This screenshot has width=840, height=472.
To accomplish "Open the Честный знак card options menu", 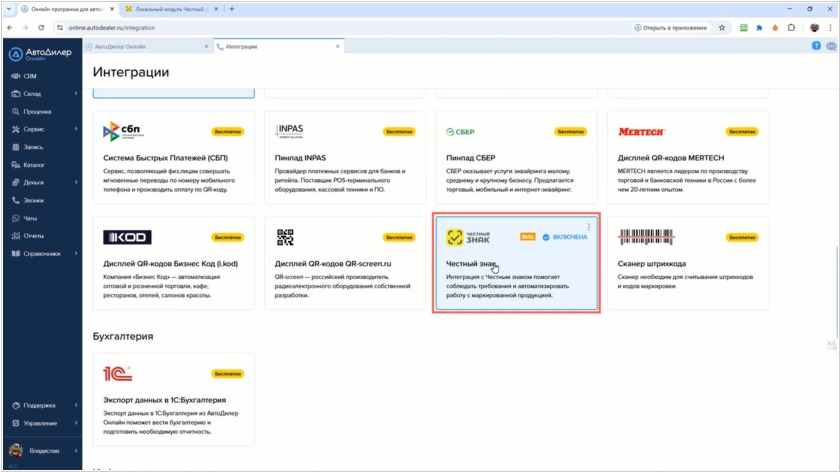I will (588, 227).
